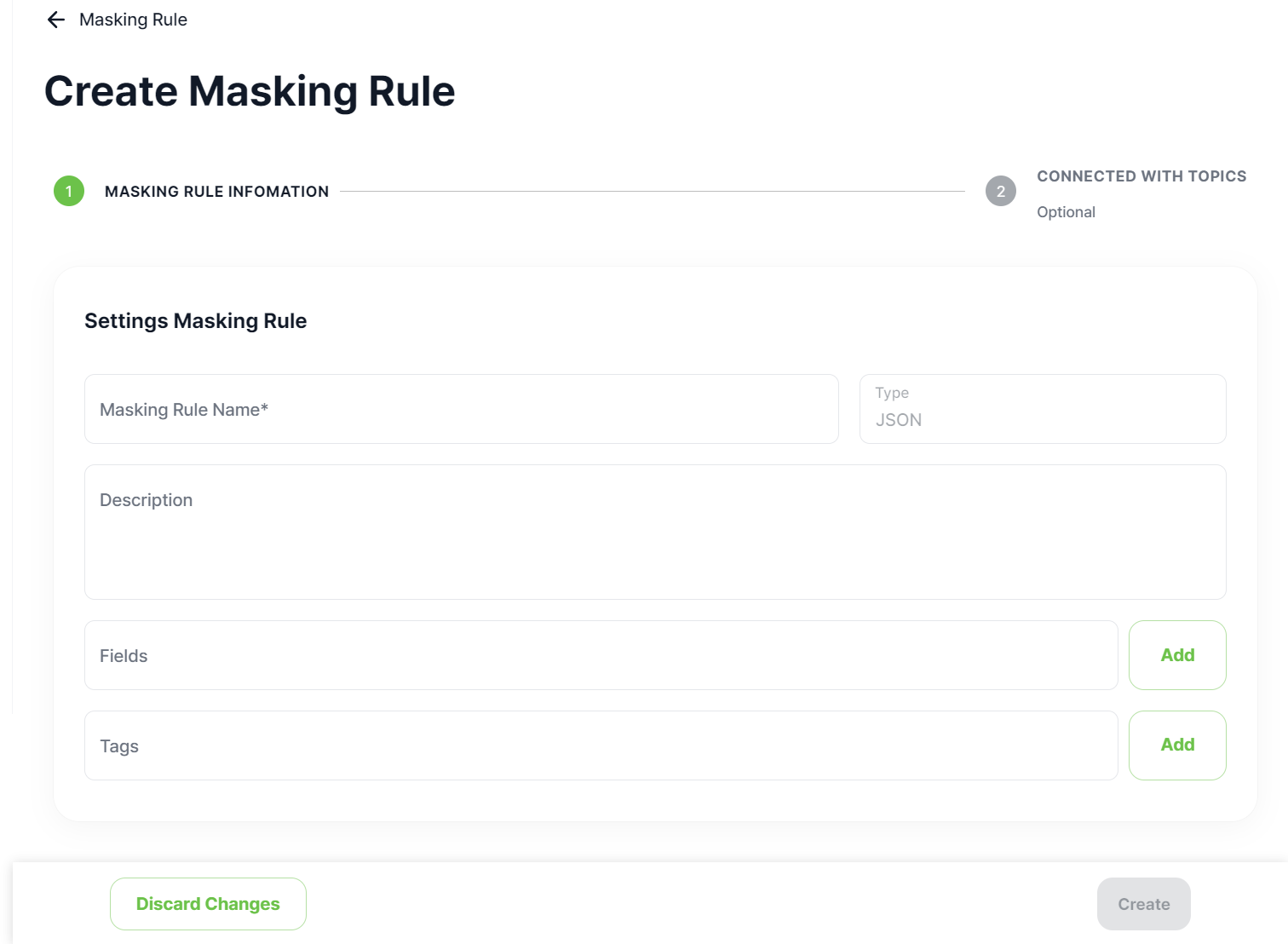Click Add next to Fields

[1177, 655]
